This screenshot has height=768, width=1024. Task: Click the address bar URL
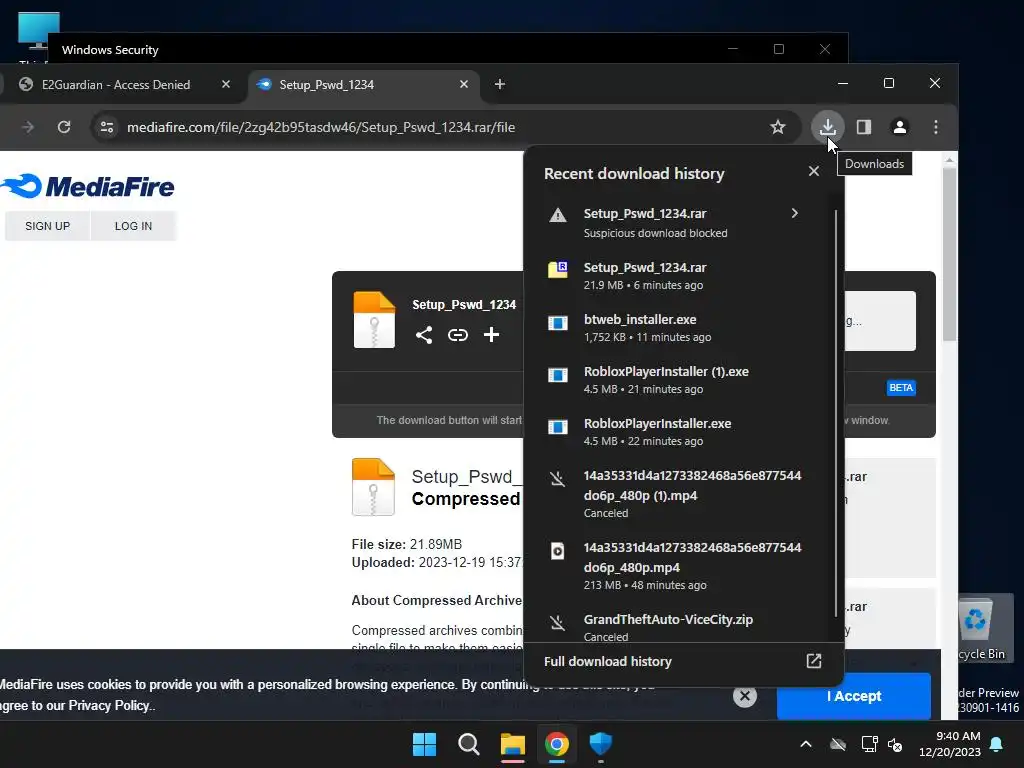coord(321,127)
